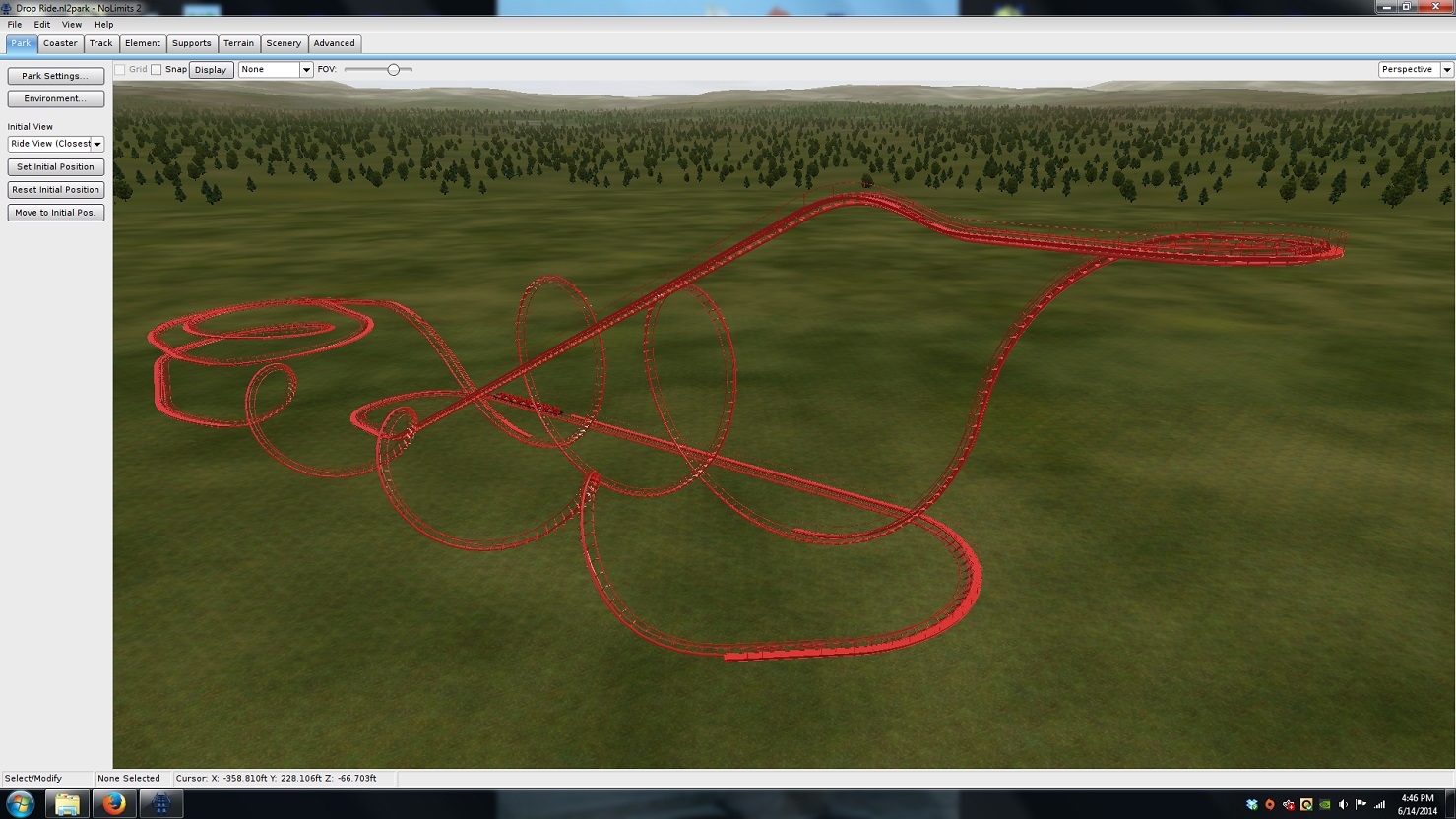Open the Perspective view dropdown

point(1446,70)
